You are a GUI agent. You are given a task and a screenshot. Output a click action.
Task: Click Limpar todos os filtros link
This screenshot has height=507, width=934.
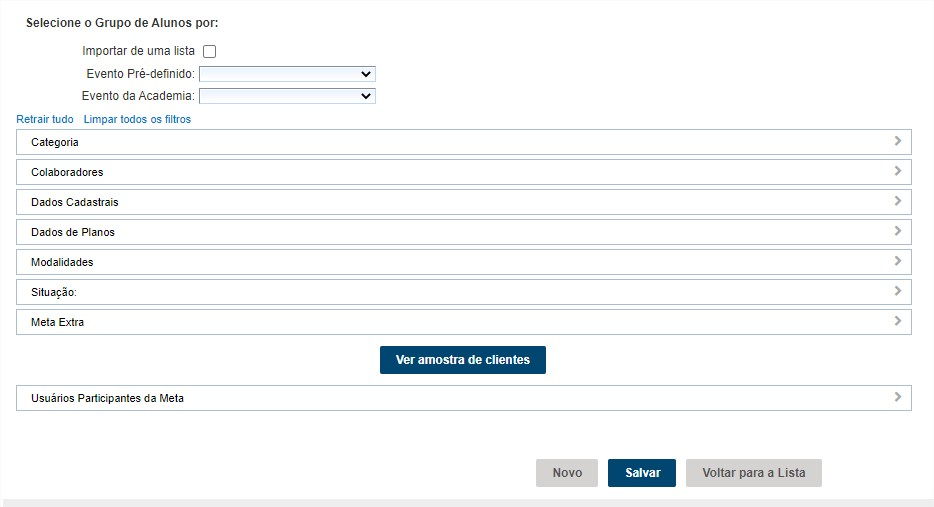tap(137, 119)
